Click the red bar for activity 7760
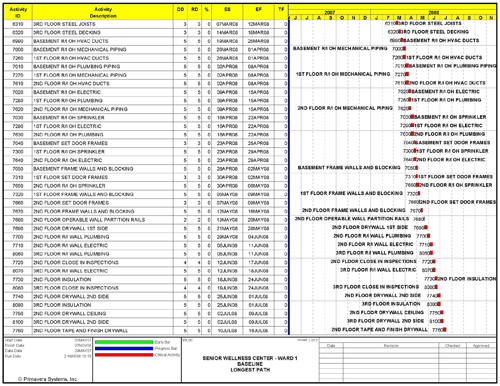Viewport: 500px width, 386px height. point(445,330)
